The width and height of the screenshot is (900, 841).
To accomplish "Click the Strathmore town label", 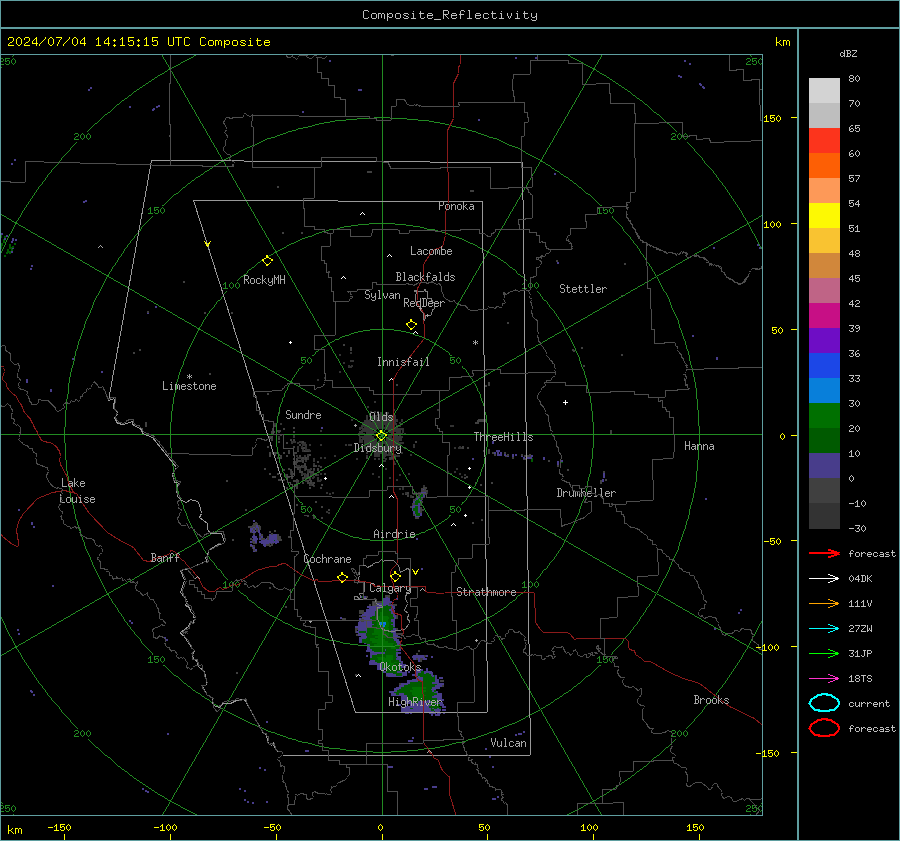I will point(486,592).
